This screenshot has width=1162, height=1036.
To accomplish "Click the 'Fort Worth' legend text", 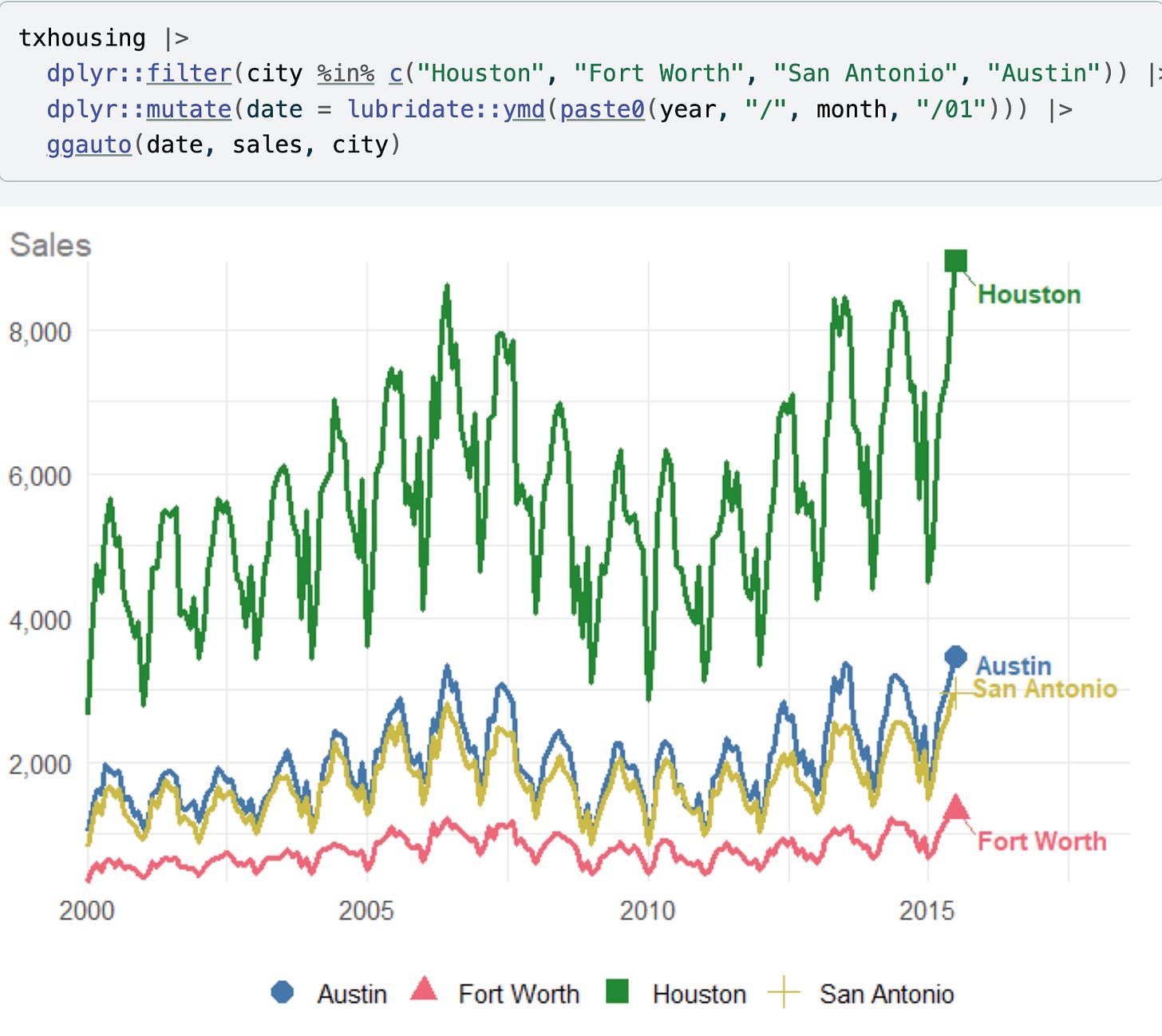I will click(519, 994).
